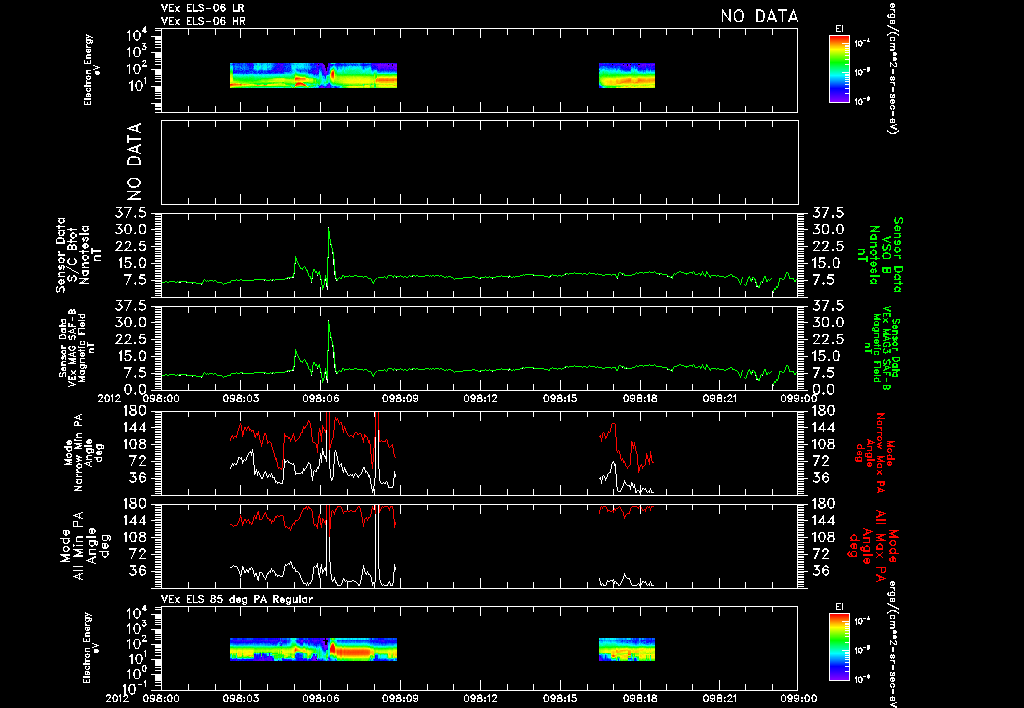Select the large "NO DATA" header text
Viewport: 1024px width, 708px height.
[759, 16]
